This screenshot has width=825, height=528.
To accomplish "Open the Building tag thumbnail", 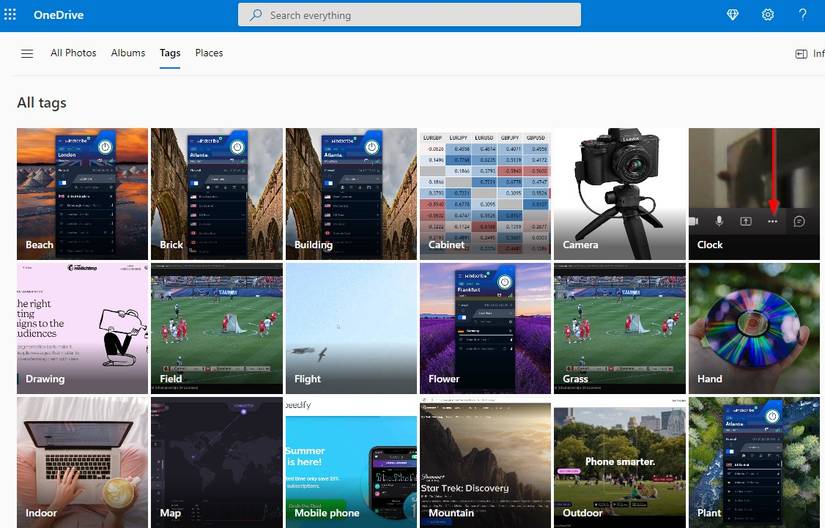I will click(351, 194).
